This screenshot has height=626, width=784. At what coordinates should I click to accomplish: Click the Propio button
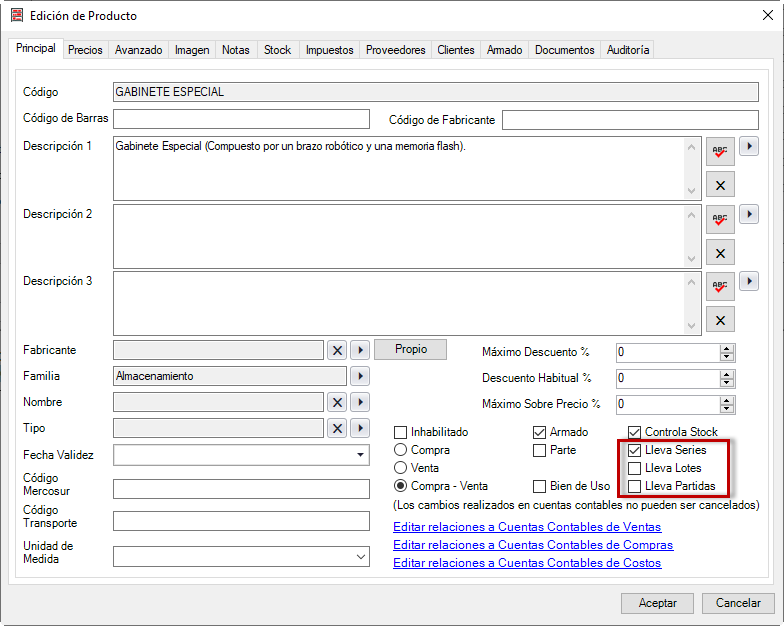[410, 349]
